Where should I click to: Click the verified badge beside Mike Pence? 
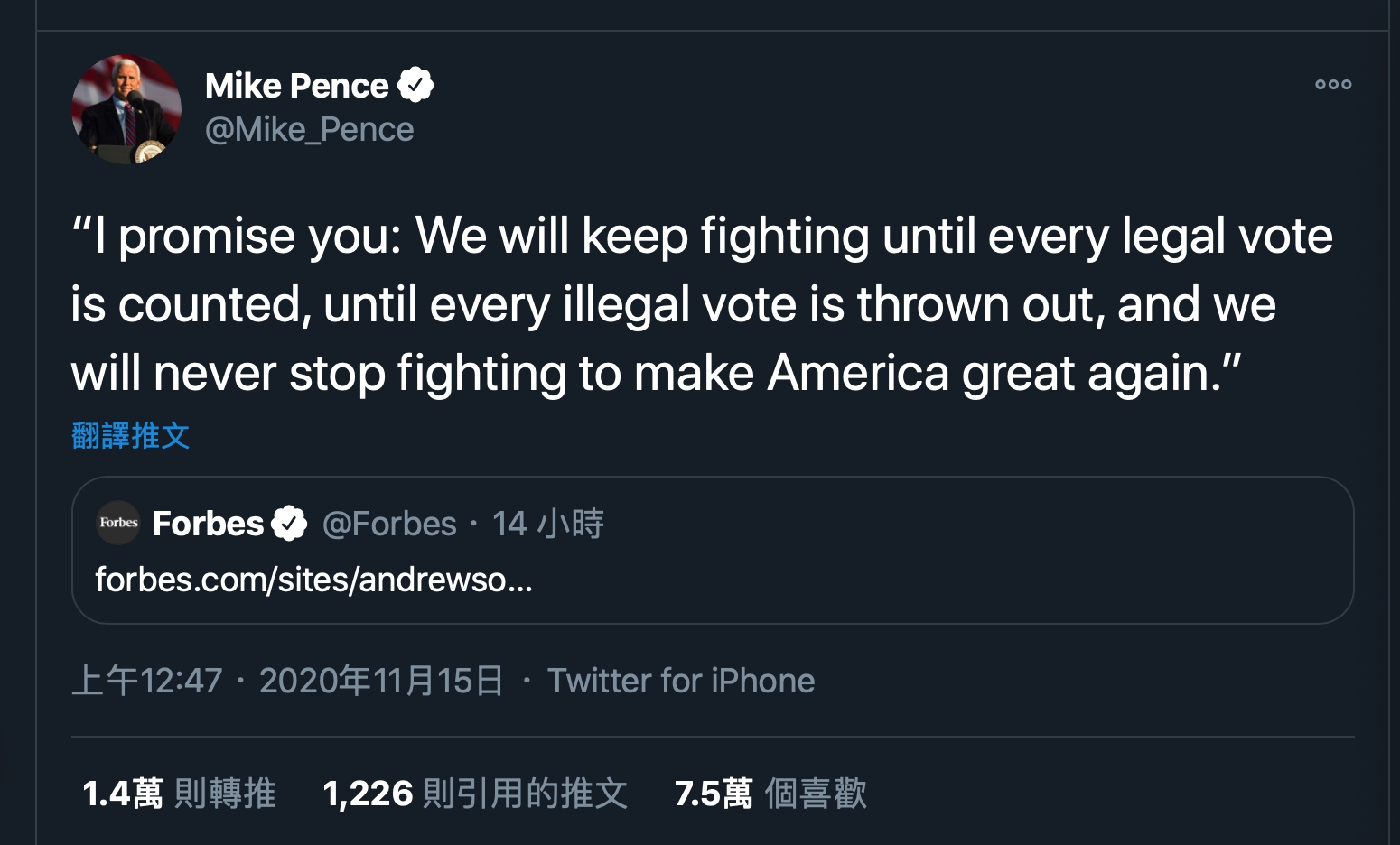coord(415,86)
